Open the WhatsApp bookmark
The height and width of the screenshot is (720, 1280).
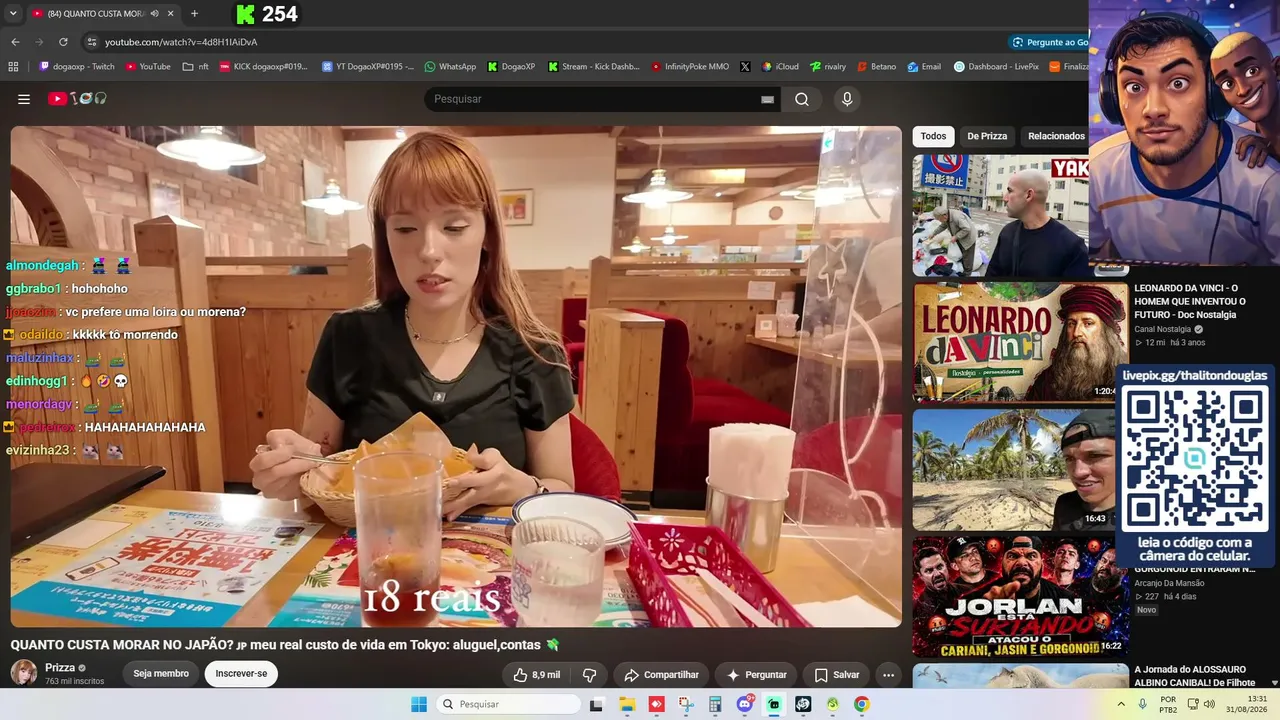450,67
